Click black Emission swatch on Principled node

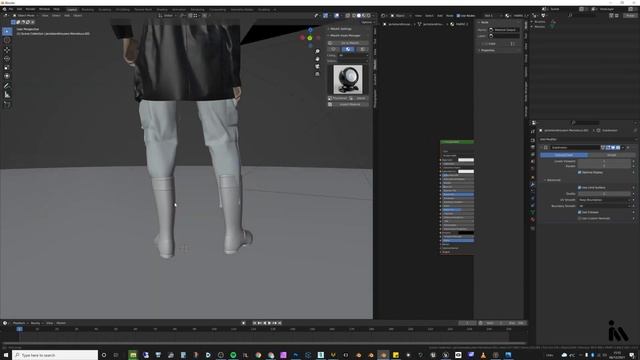(466, 233)
